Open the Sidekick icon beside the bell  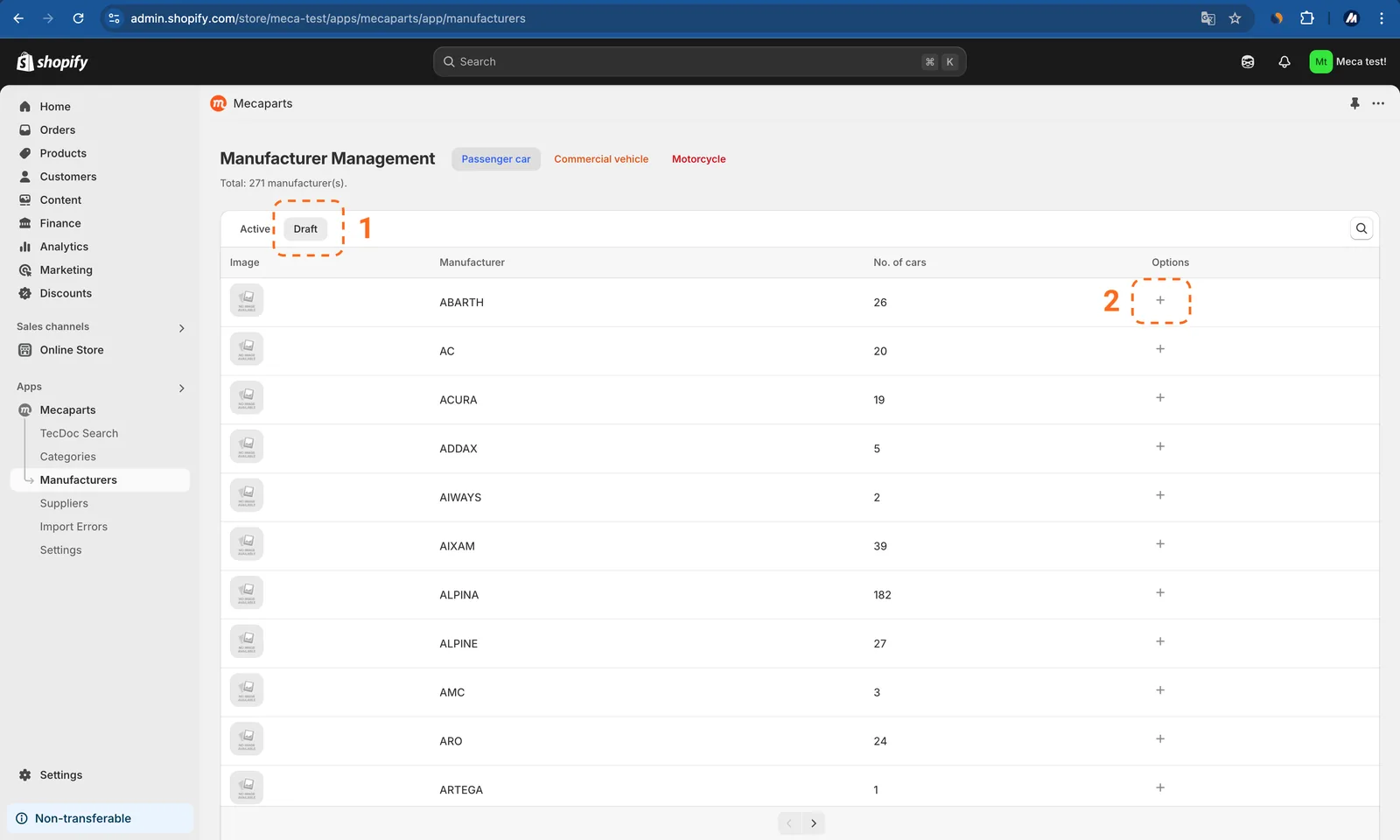[x=1248, y=61]
